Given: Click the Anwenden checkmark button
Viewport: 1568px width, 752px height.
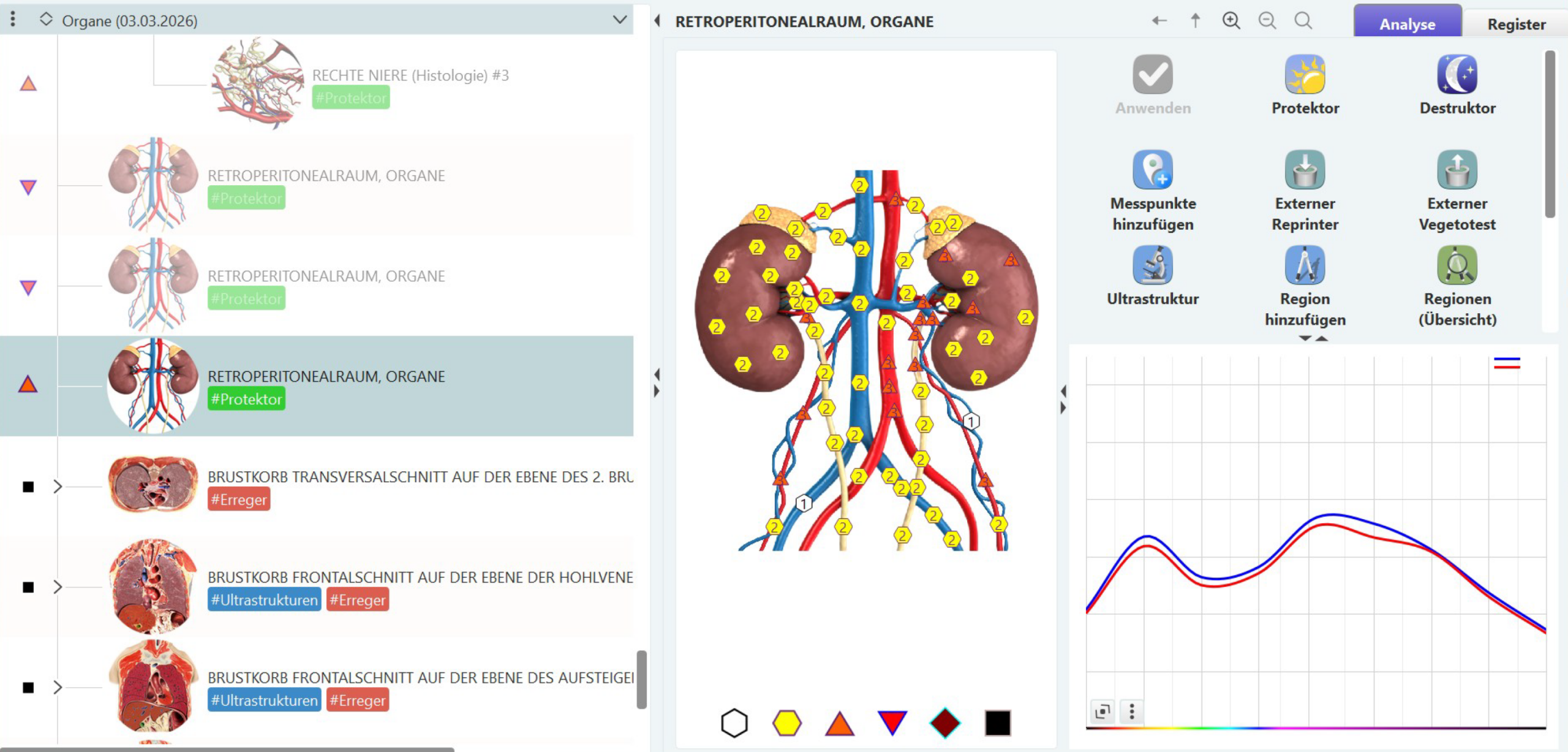Looking at the screenshot, I should point(1152,75).
